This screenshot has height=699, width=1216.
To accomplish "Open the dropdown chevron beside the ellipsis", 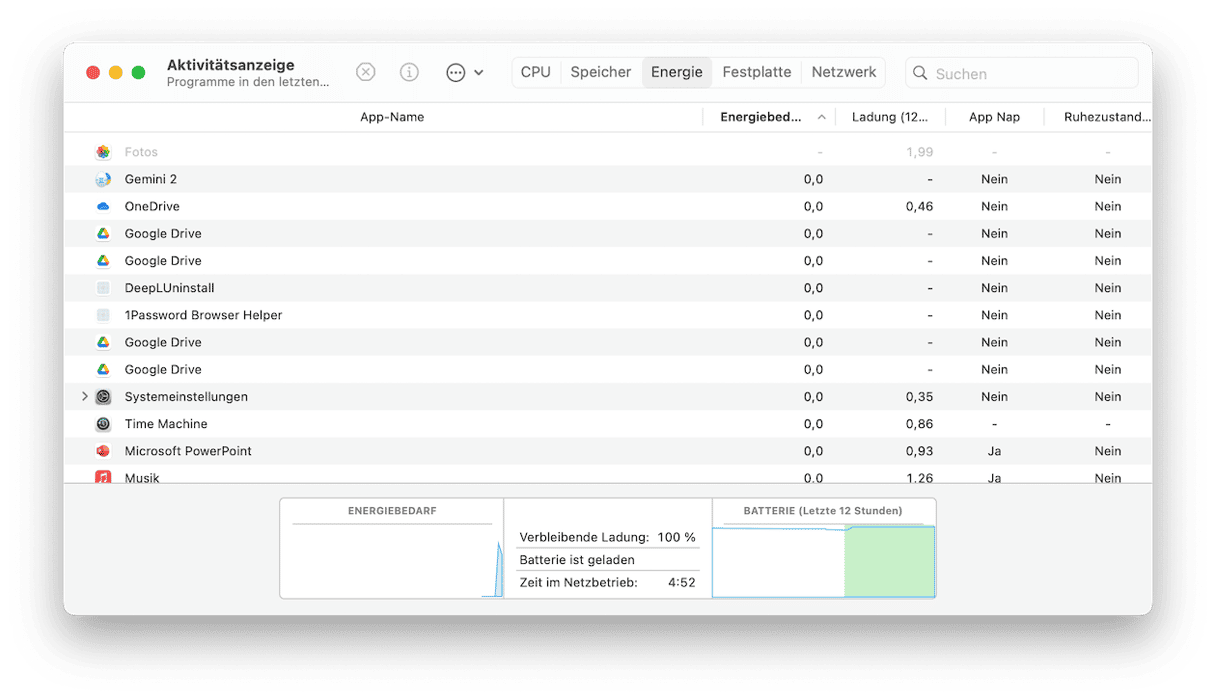I will tap(479, 72).
